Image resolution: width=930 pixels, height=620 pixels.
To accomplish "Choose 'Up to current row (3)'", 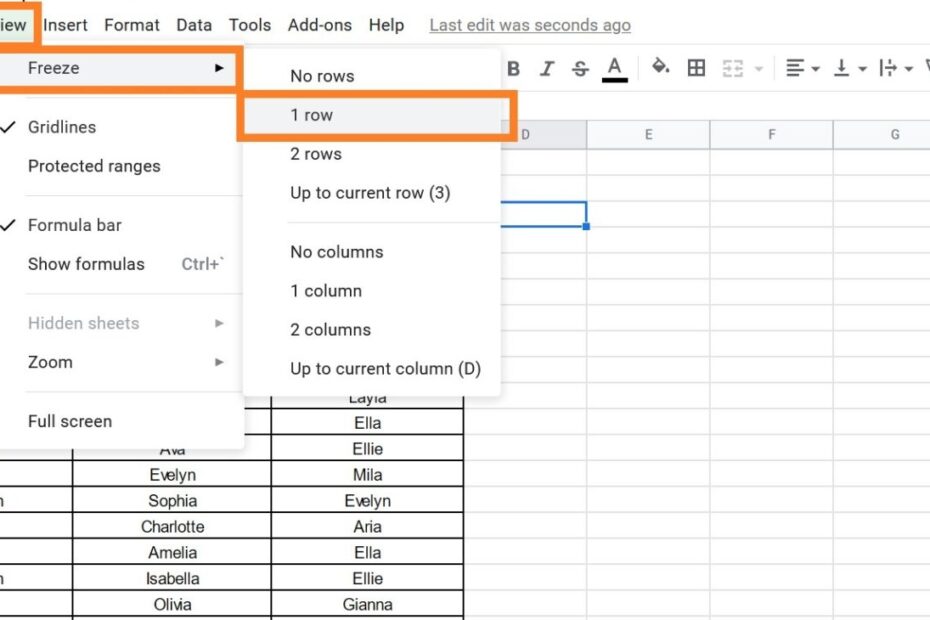I will pos(370,193).
